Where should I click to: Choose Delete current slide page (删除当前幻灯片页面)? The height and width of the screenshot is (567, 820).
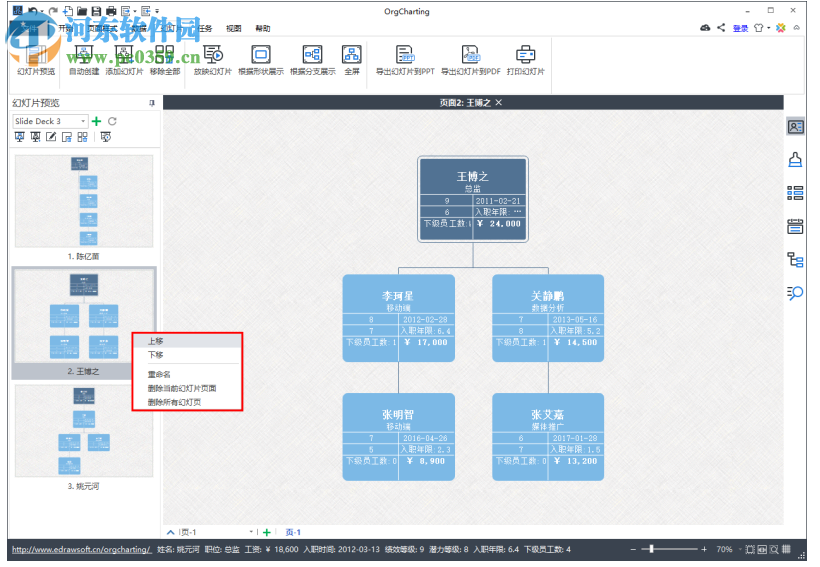(188, 389)
